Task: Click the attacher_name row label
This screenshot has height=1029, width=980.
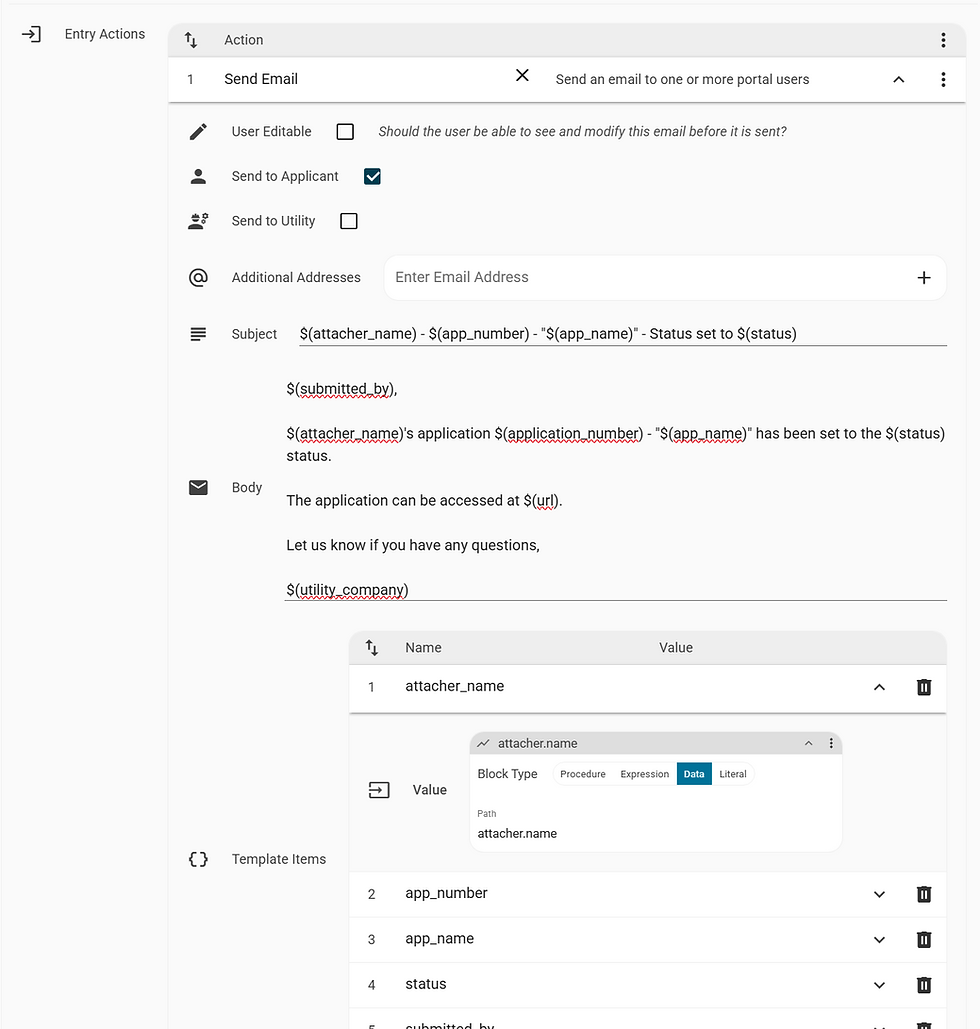Action: (455, 686)
